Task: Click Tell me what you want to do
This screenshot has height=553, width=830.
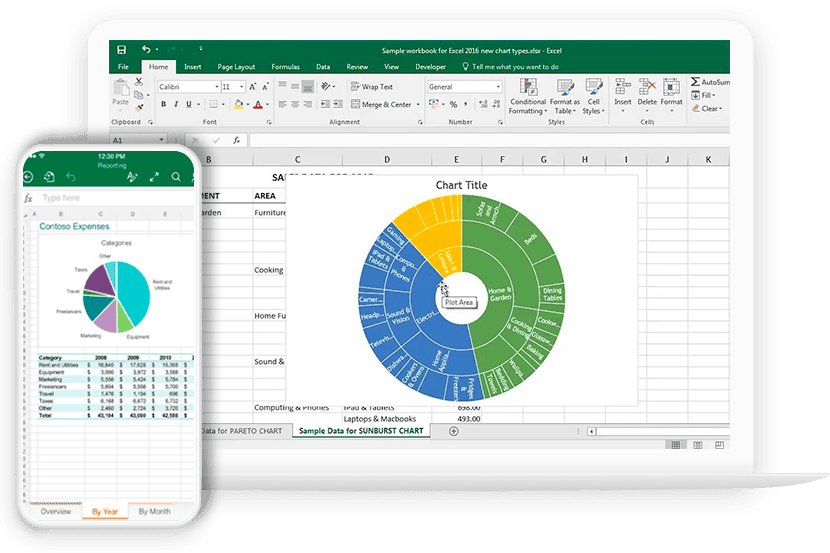Action: click(x=510, y=67)
